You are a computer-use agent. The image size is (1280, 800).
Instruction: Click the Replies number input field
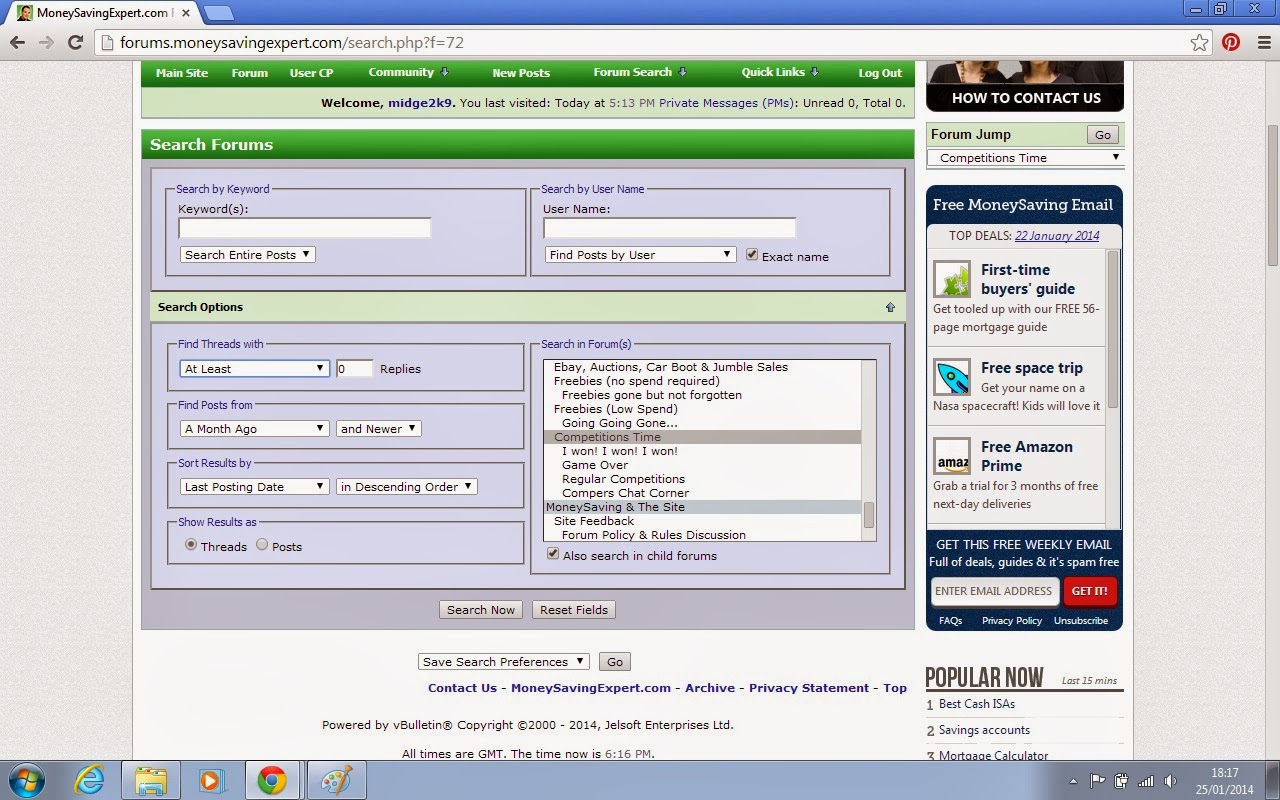[354, 369]
